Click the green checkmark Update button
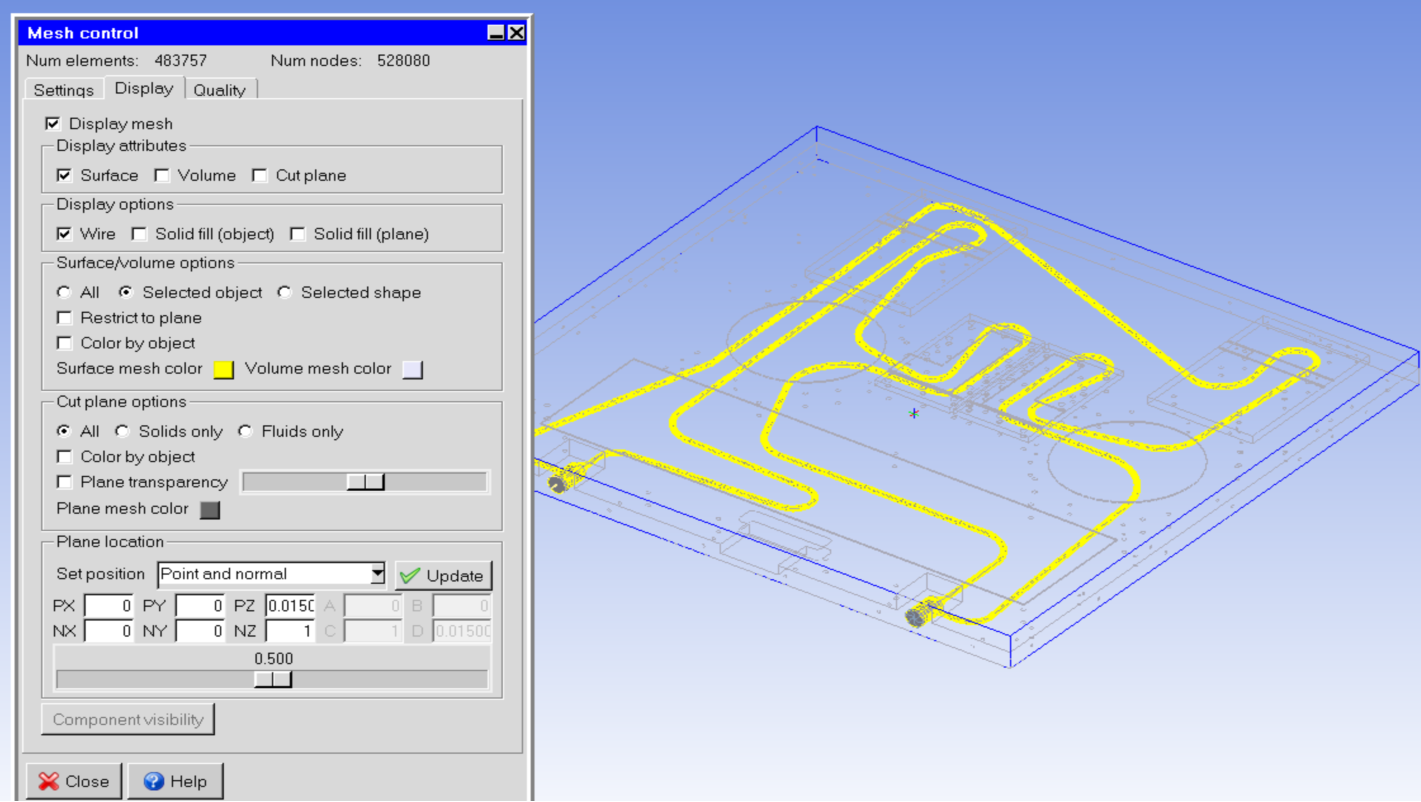1421x802 pixels. click(x=443, y=575)
